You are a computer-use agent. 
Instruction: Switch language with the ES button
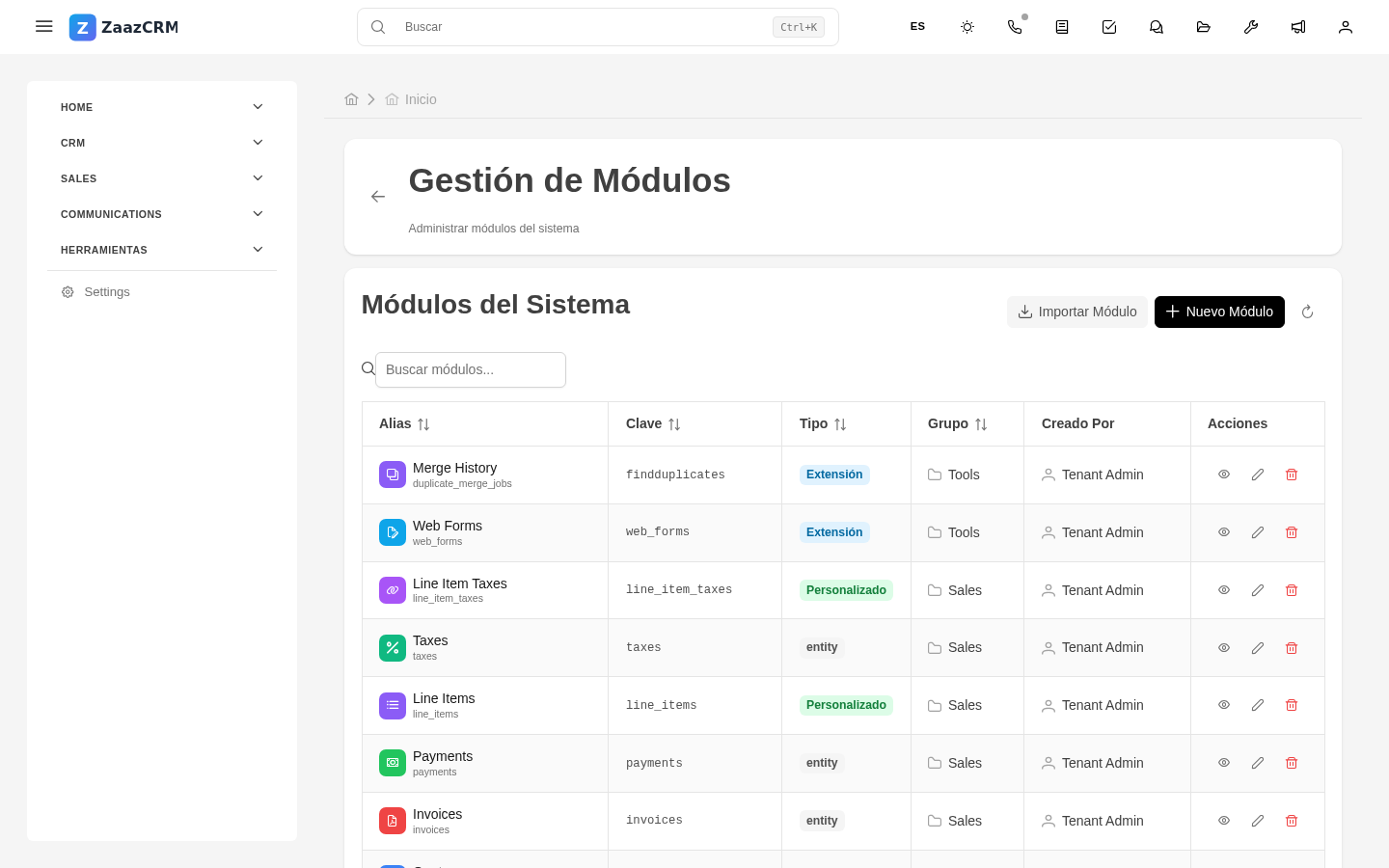coord(917,27)
